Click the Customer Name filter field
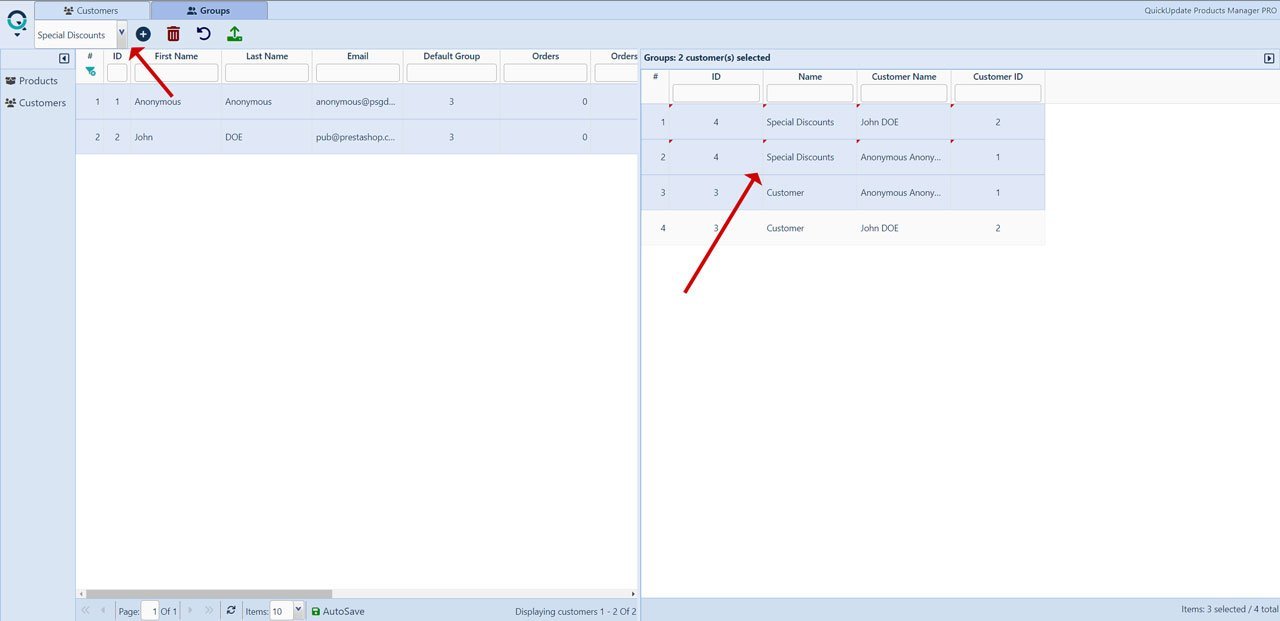This screenshot has width=1280, height=621. pos(904,93)
